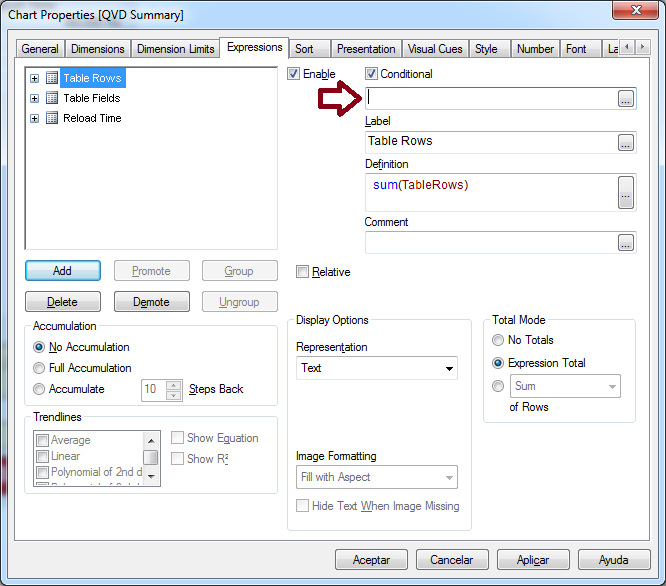The image size is (666, 586).
Task: Decrease the Steps Back value
Action: click(173, 395)
